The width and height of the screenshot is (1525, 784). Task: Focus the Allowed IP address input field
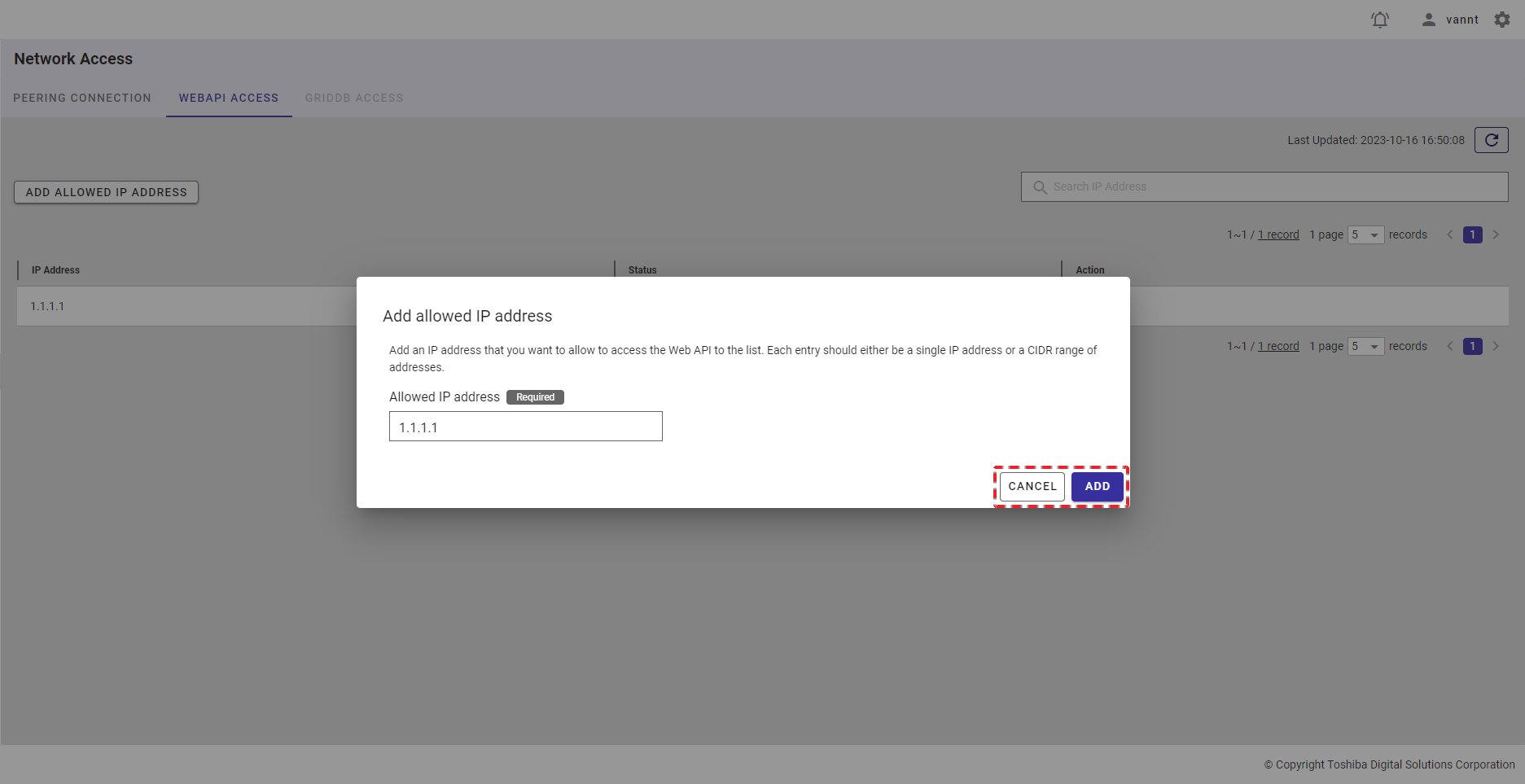coord(525,427)
